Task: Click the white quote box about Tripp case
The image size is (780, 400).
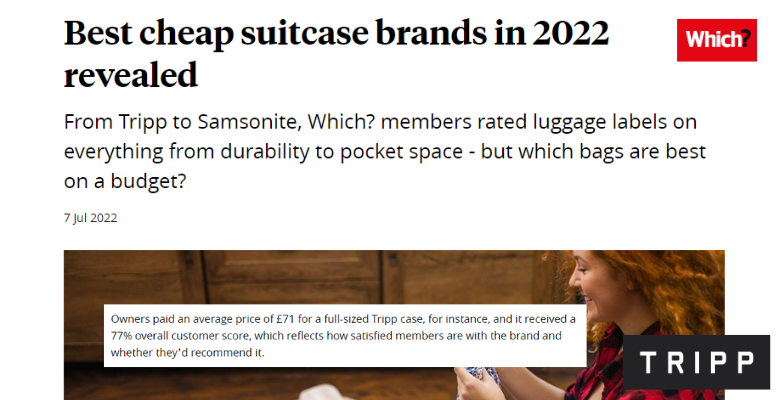Action: [345, 335]
